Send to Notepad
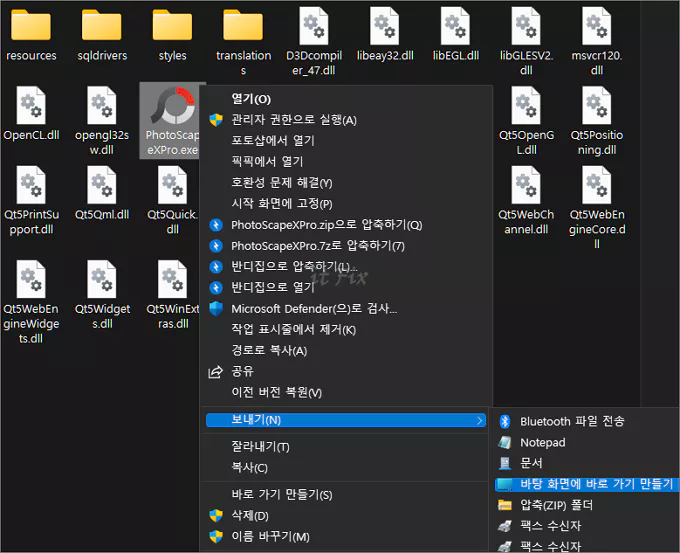The width and height of the screenshot is (680, 553). (587, 442)
